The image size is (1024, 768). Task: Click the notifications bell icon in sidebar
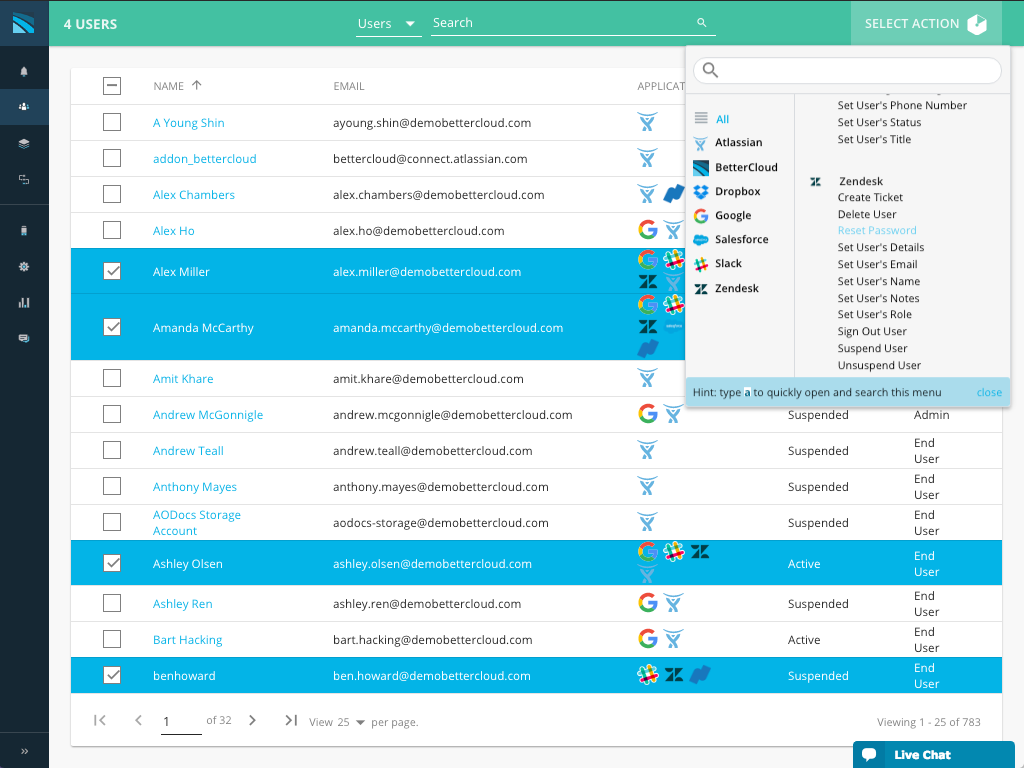click(24, 71)
